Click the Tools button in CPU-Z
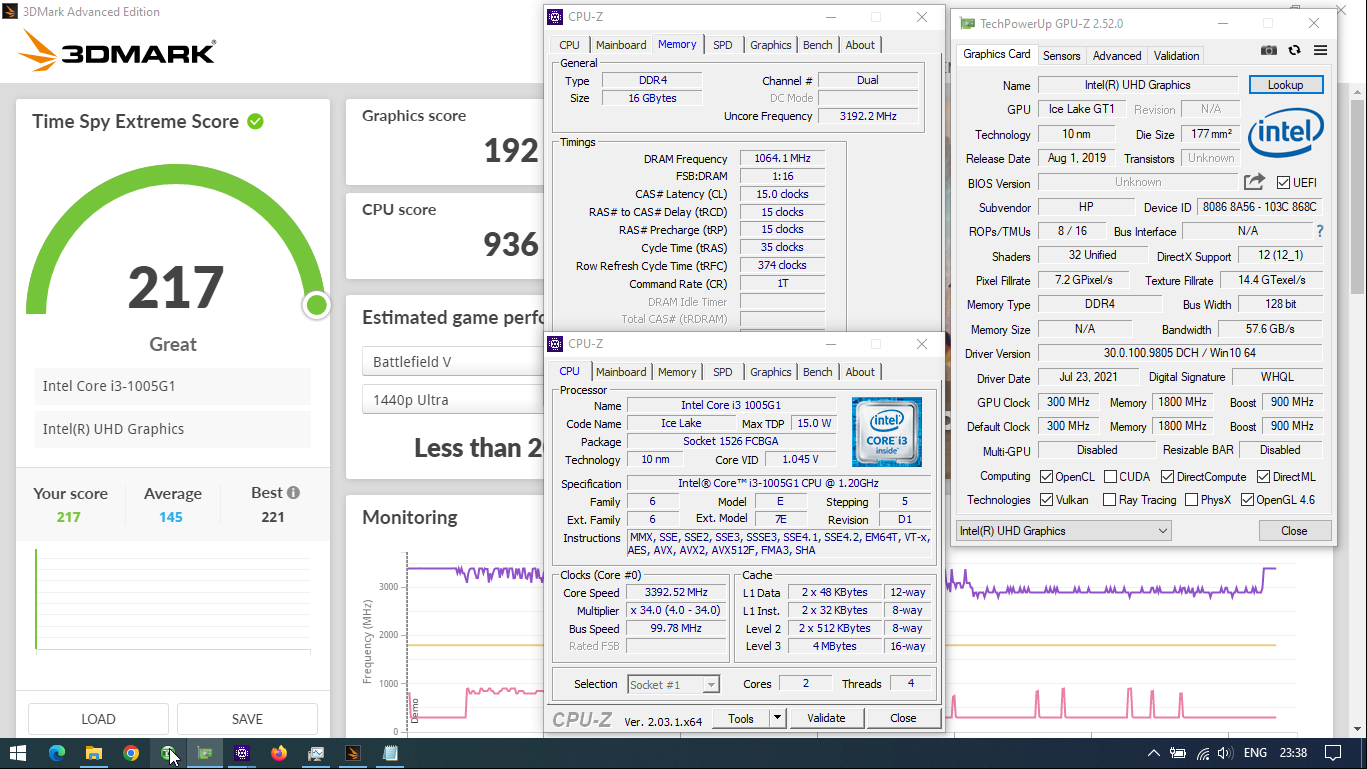 click(741, 718)
